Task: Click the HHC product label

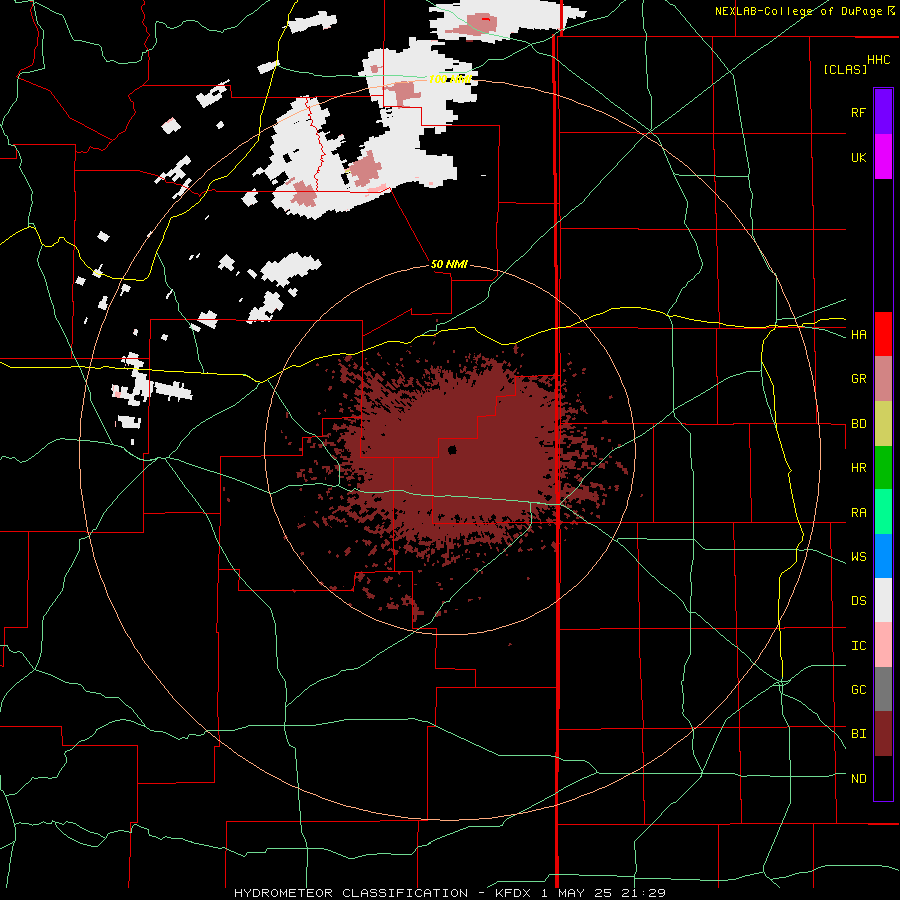Action: (879, 60)
